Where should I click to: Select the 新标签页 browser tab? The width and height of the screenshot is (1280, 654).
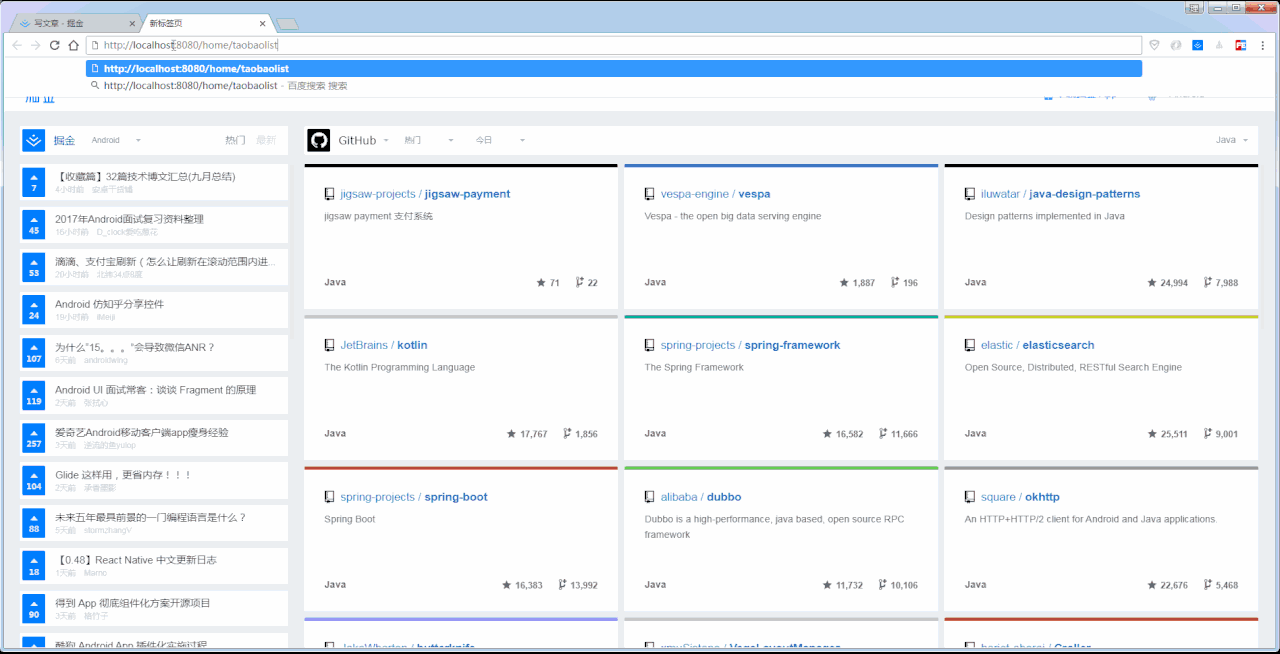tap(203, 22)
